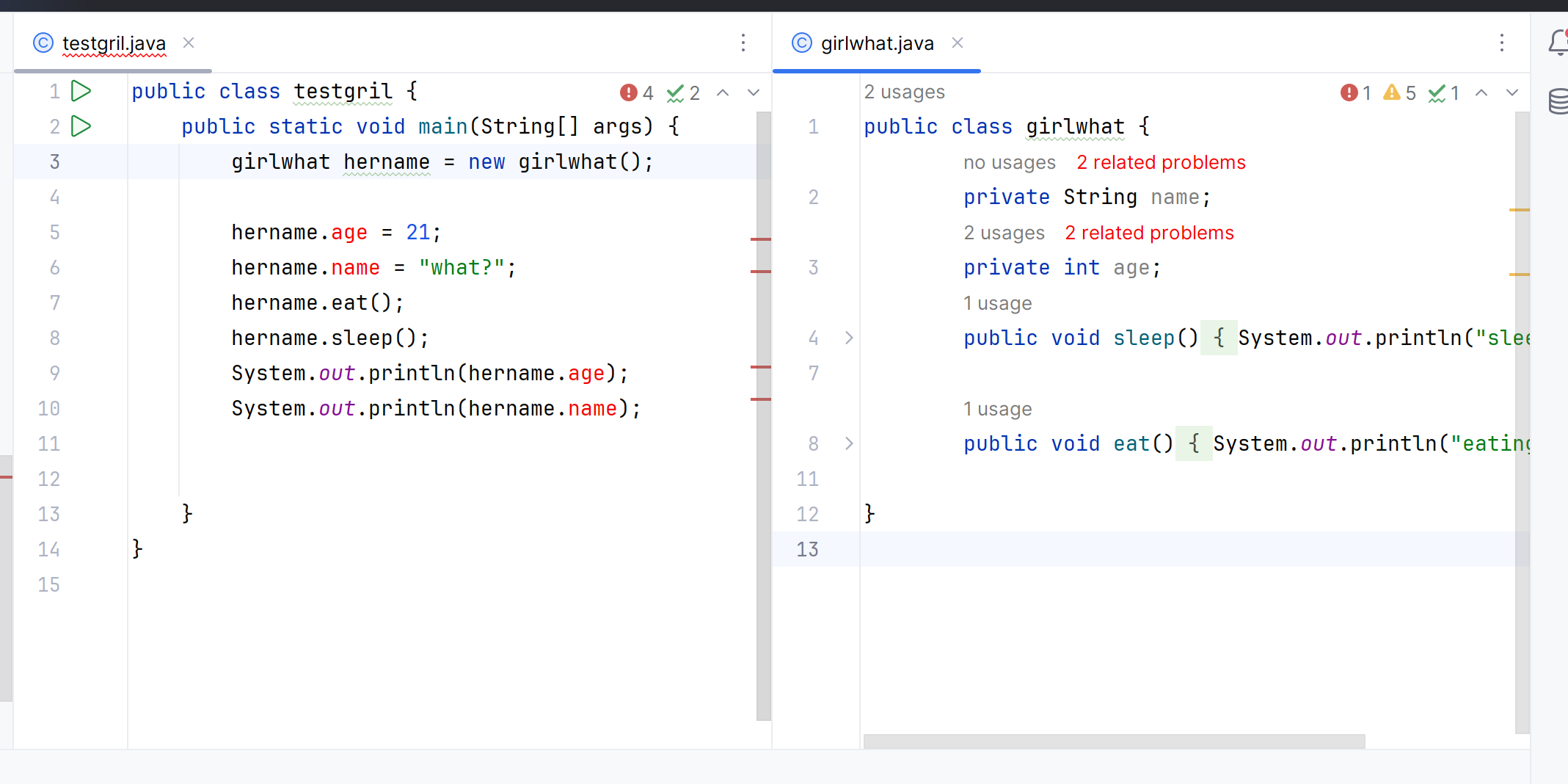Click red 'name' in hername.name assignment

point(356,268)
